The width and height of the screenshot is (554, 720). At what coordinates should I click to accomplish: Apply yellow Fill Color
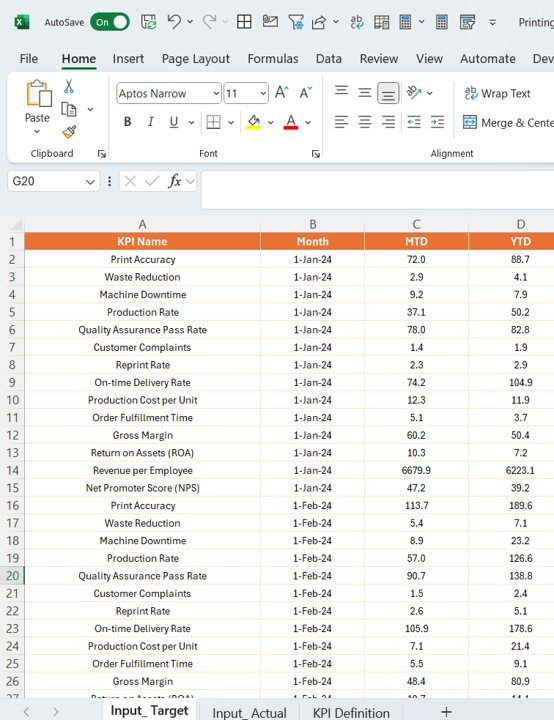pyautogui.click(x=254, y=122)
